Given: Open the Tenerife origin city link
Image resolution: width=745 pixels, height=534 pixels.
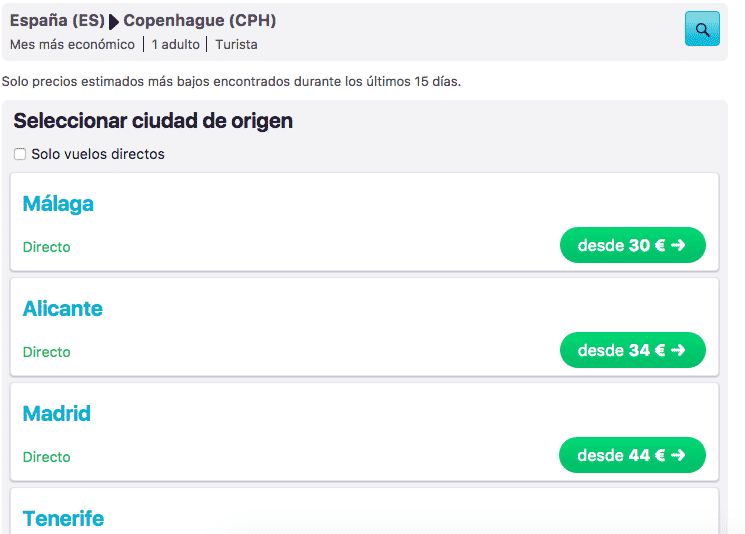Looking at the screenshot, I should (x=63, y=519).
